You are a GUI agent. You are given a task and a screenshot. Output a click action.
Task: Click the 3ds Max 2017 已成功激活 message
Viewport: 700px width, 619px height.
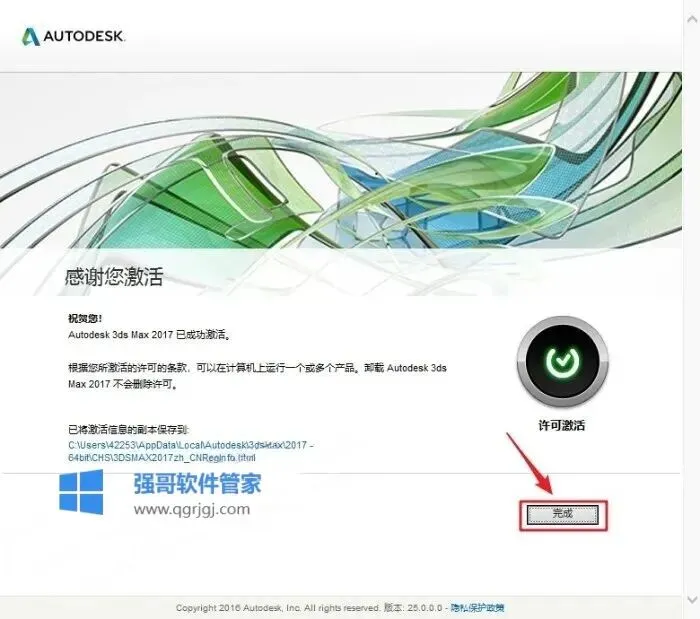tap(150, 335)
